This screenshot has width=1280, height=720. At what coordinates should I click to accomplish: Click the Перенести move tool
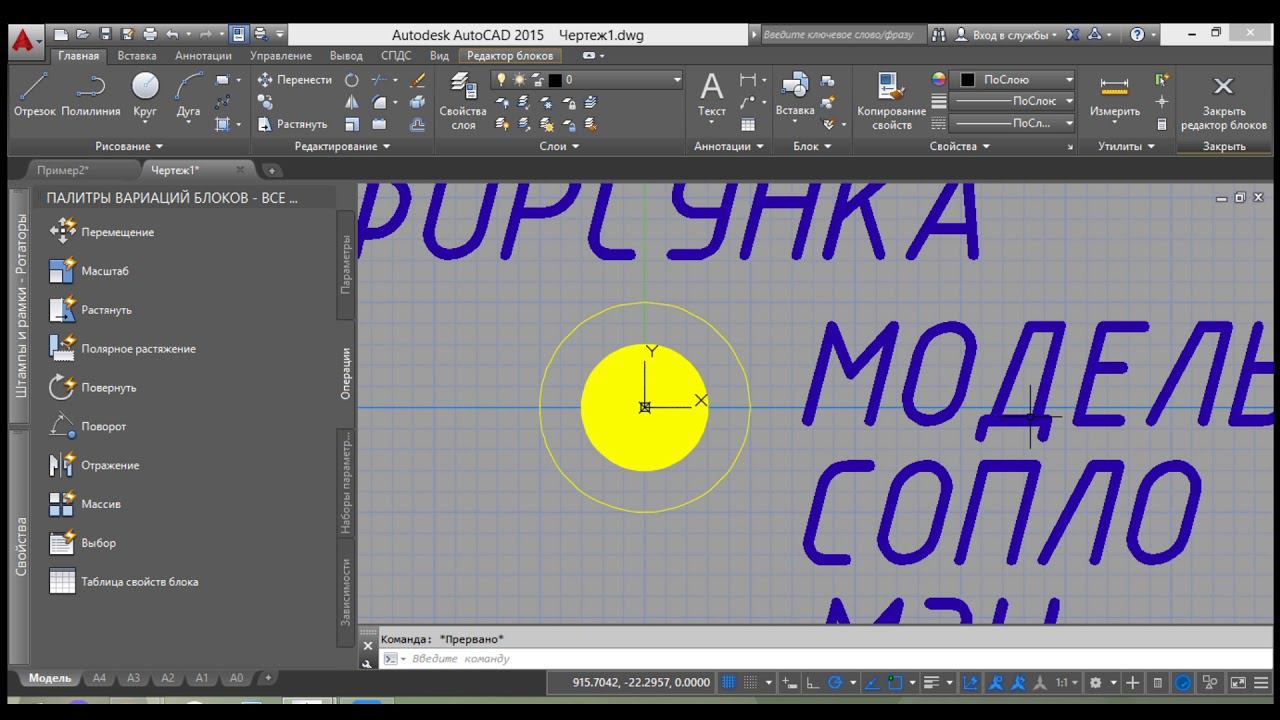[295, 80]
